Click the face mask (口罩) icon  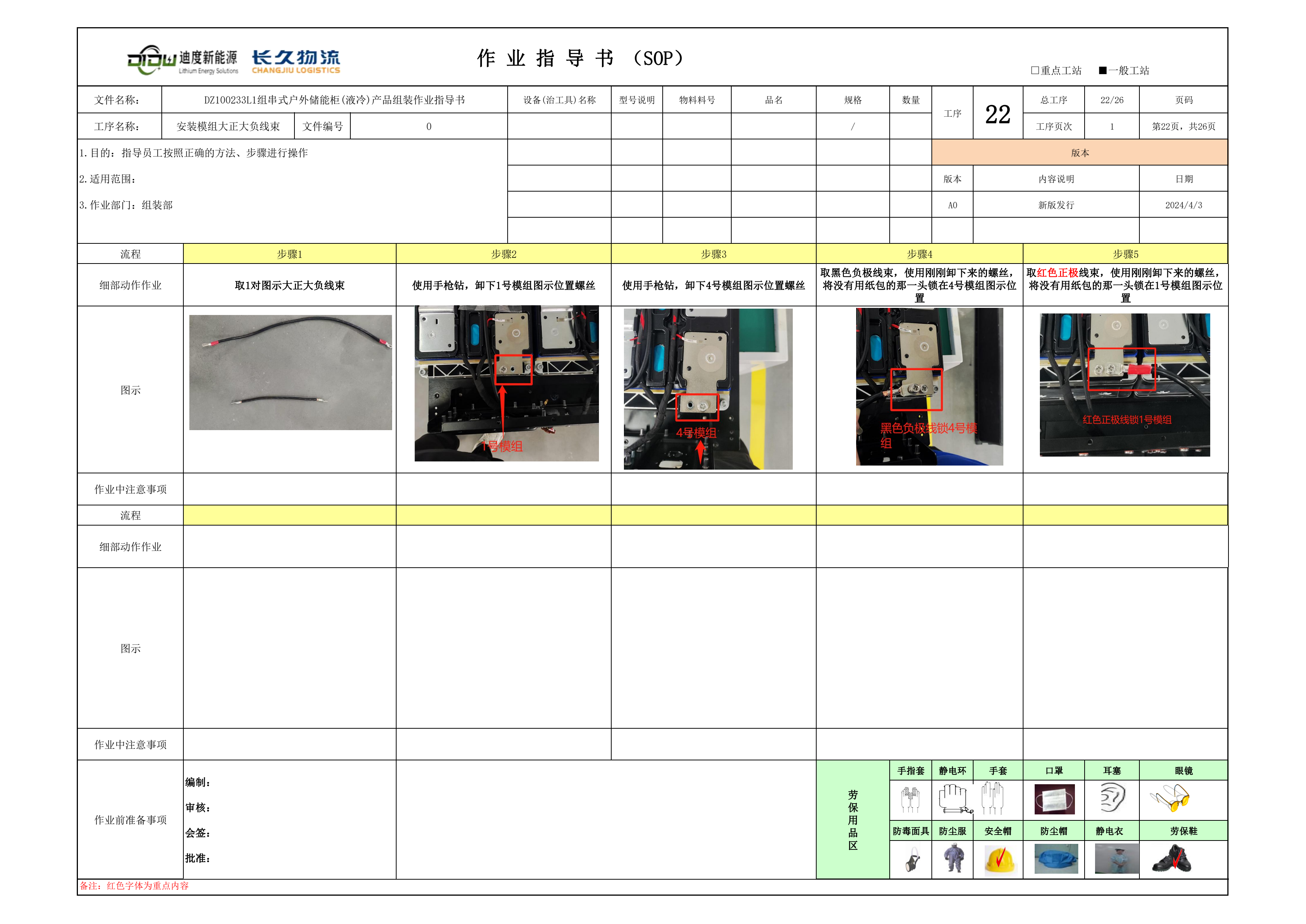1054,800
